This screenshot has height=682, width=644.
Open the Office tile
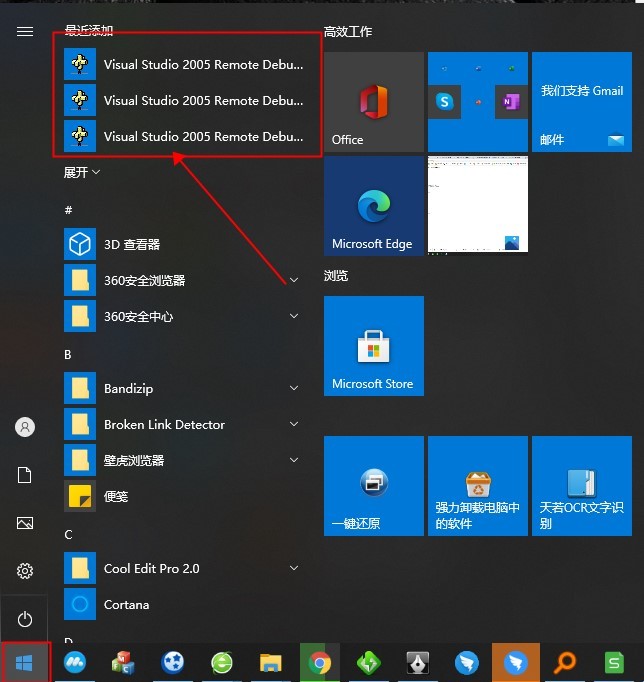click(374, 102)
